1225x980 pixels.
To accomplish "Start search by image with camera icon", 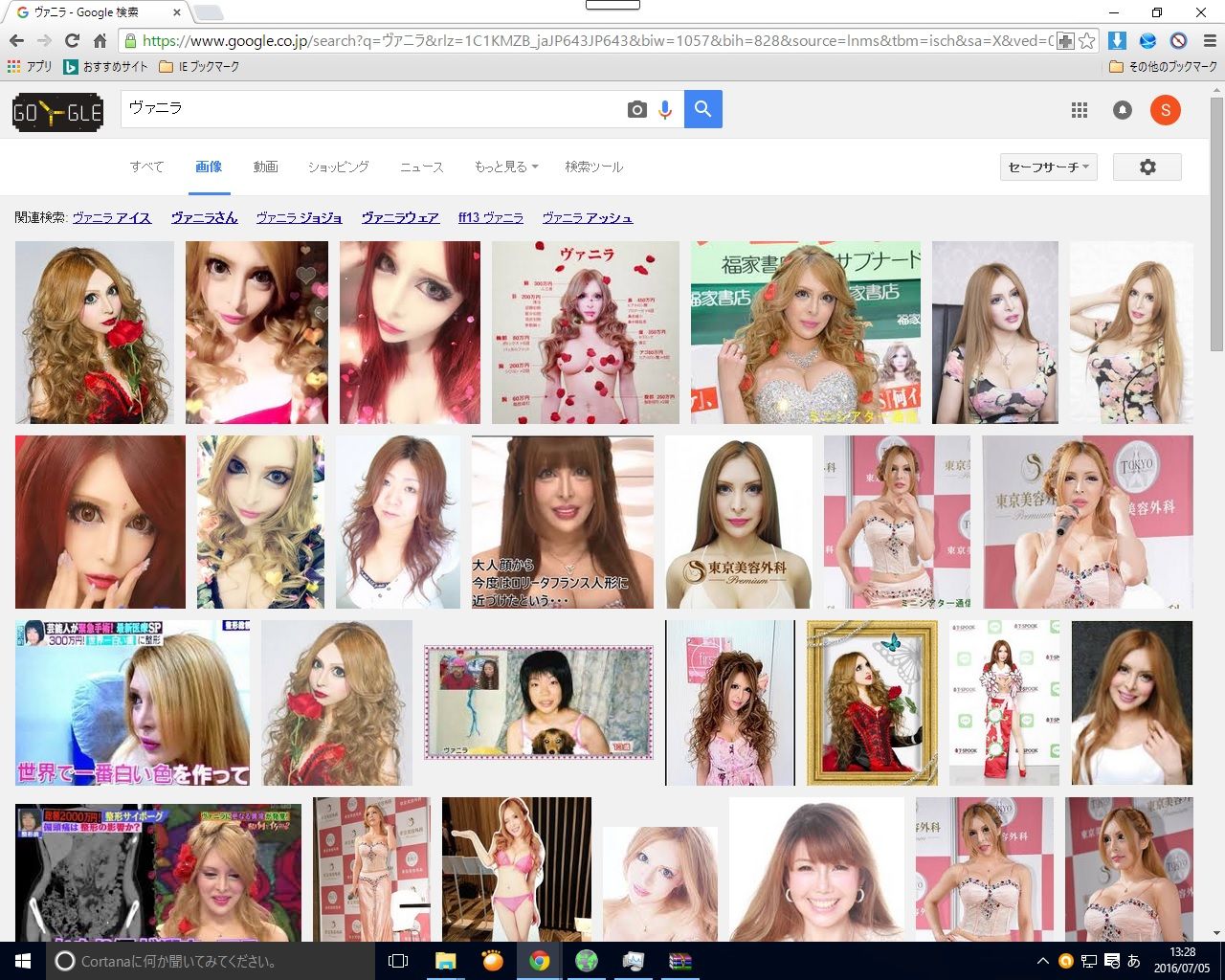I will tap(636, 110).
